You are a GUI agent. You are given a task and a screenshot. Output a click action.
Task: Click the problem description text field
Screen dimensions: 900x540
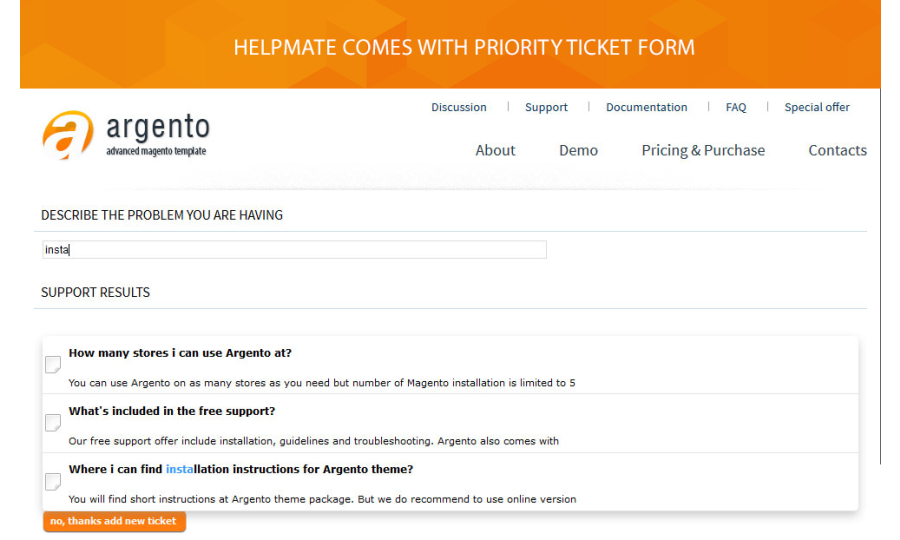[x=294, y=249]
